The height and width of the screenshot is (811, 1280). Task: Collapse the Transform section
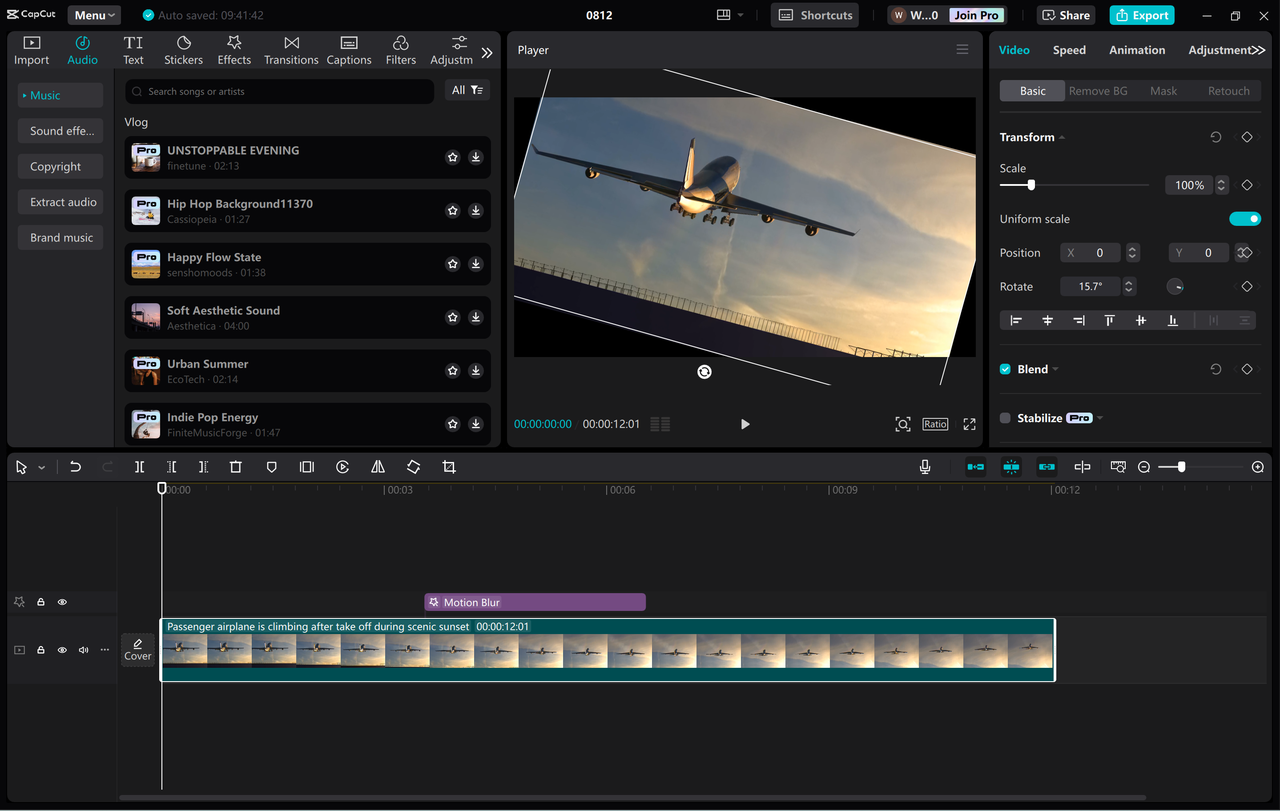[x=1060, y=137]
